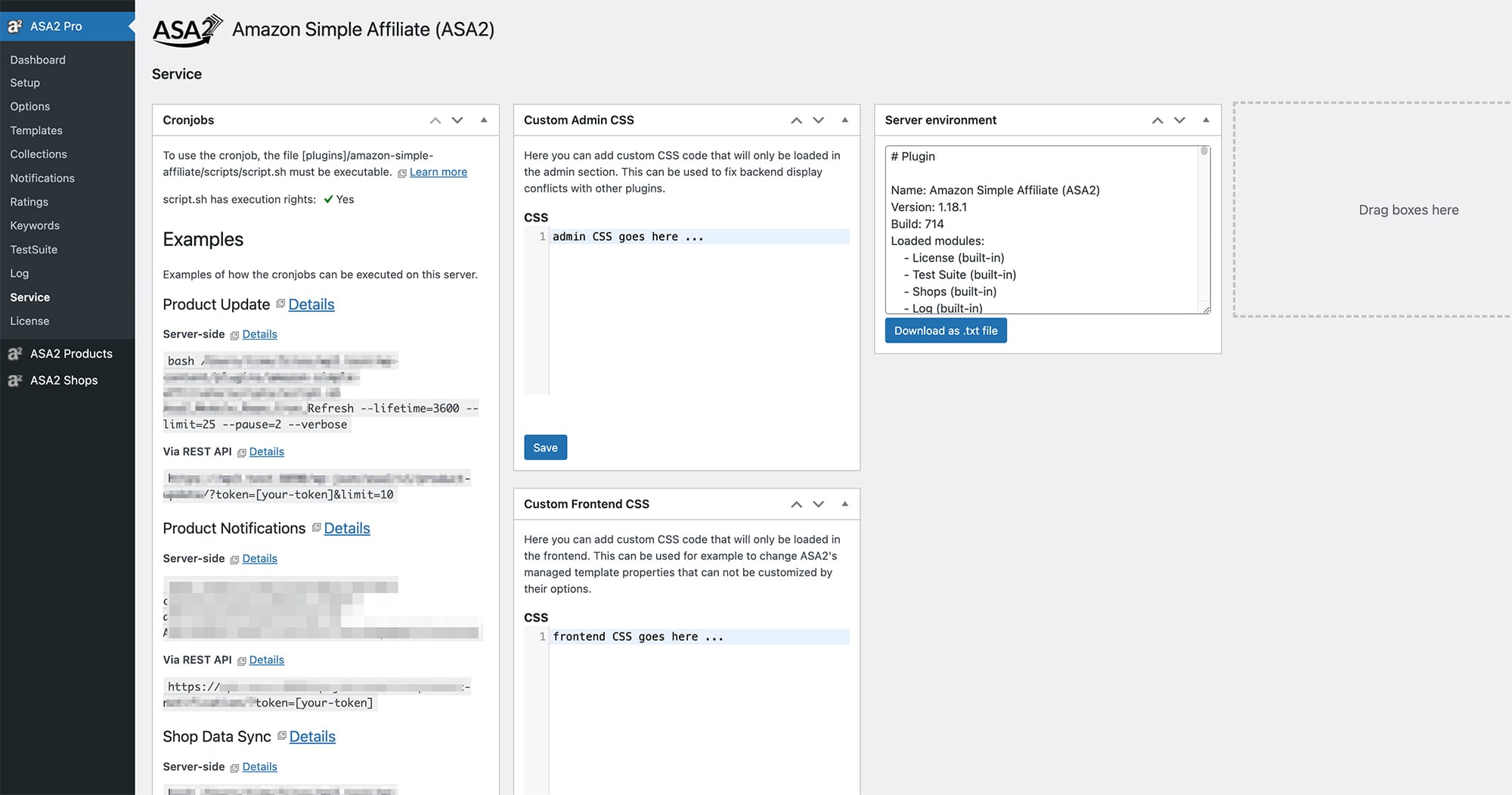Open Via REST API Details under Product Notifications
The height and width of the screenshot is (795, 1512).
(x=267, y=660)
